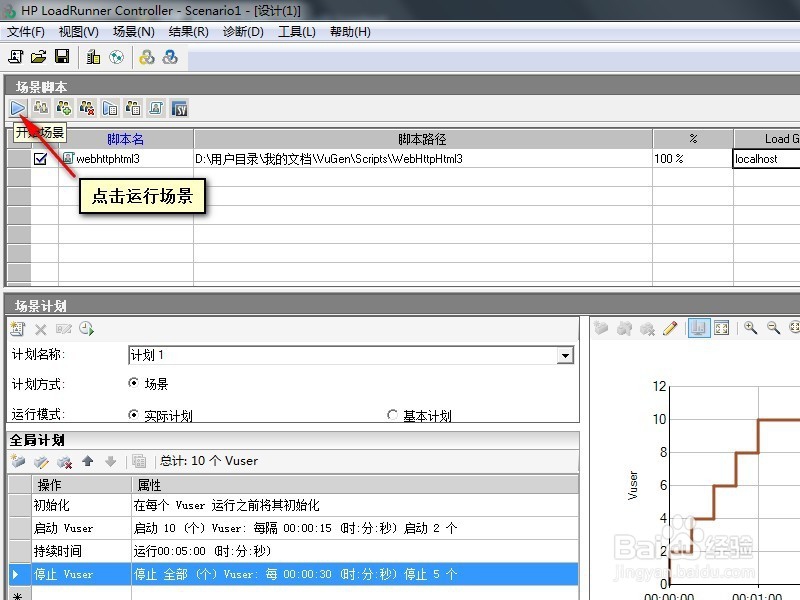Run the scenario using the play icon
Image resolution: width=800 pixels, height=600 pixels.
pos(17,108)
